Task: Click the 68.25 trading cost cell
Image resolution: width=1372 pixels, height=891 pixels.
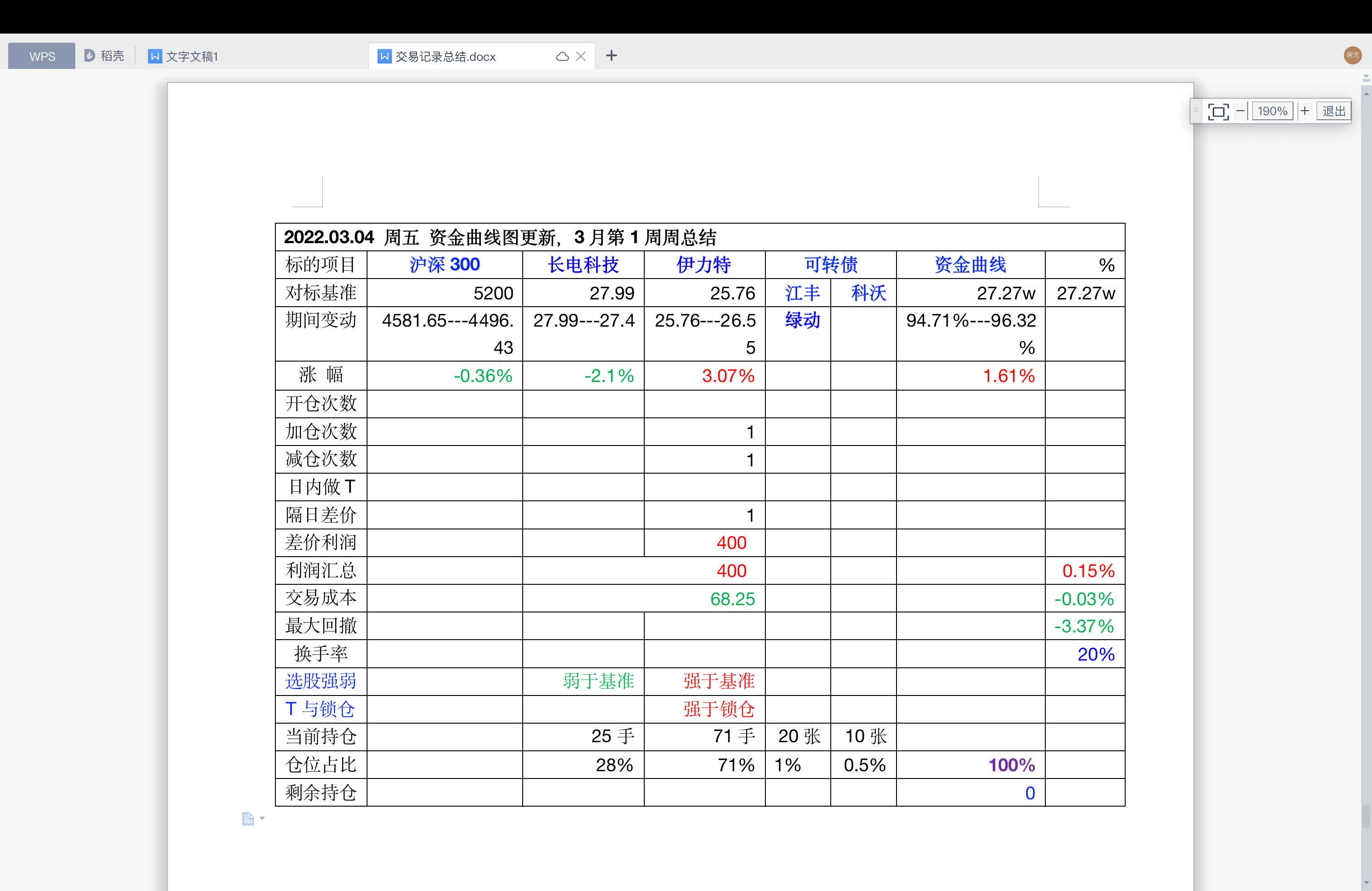Action: click(x=643, y=598)
